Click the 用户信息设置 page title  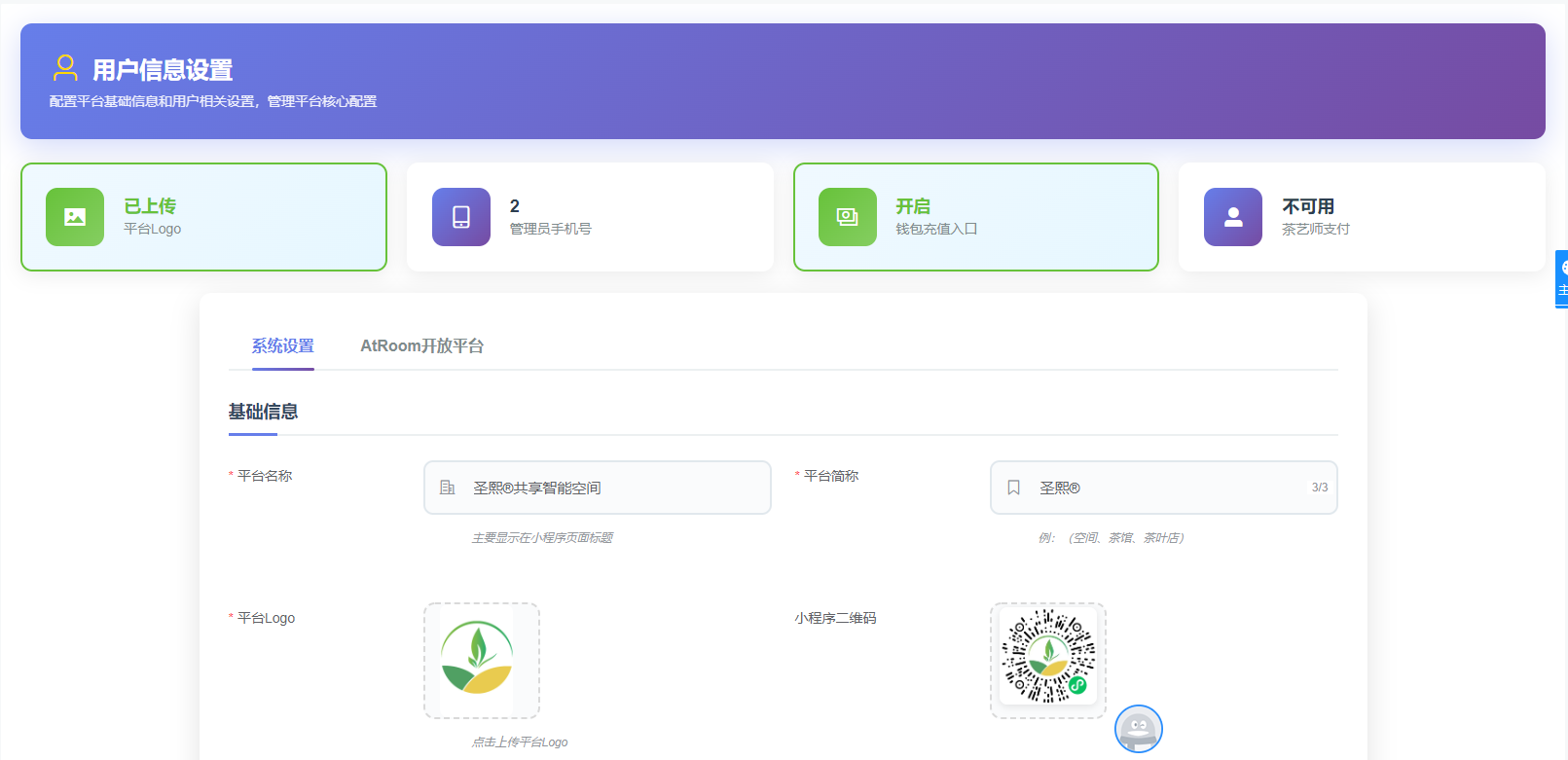click(x=163, y=70)
